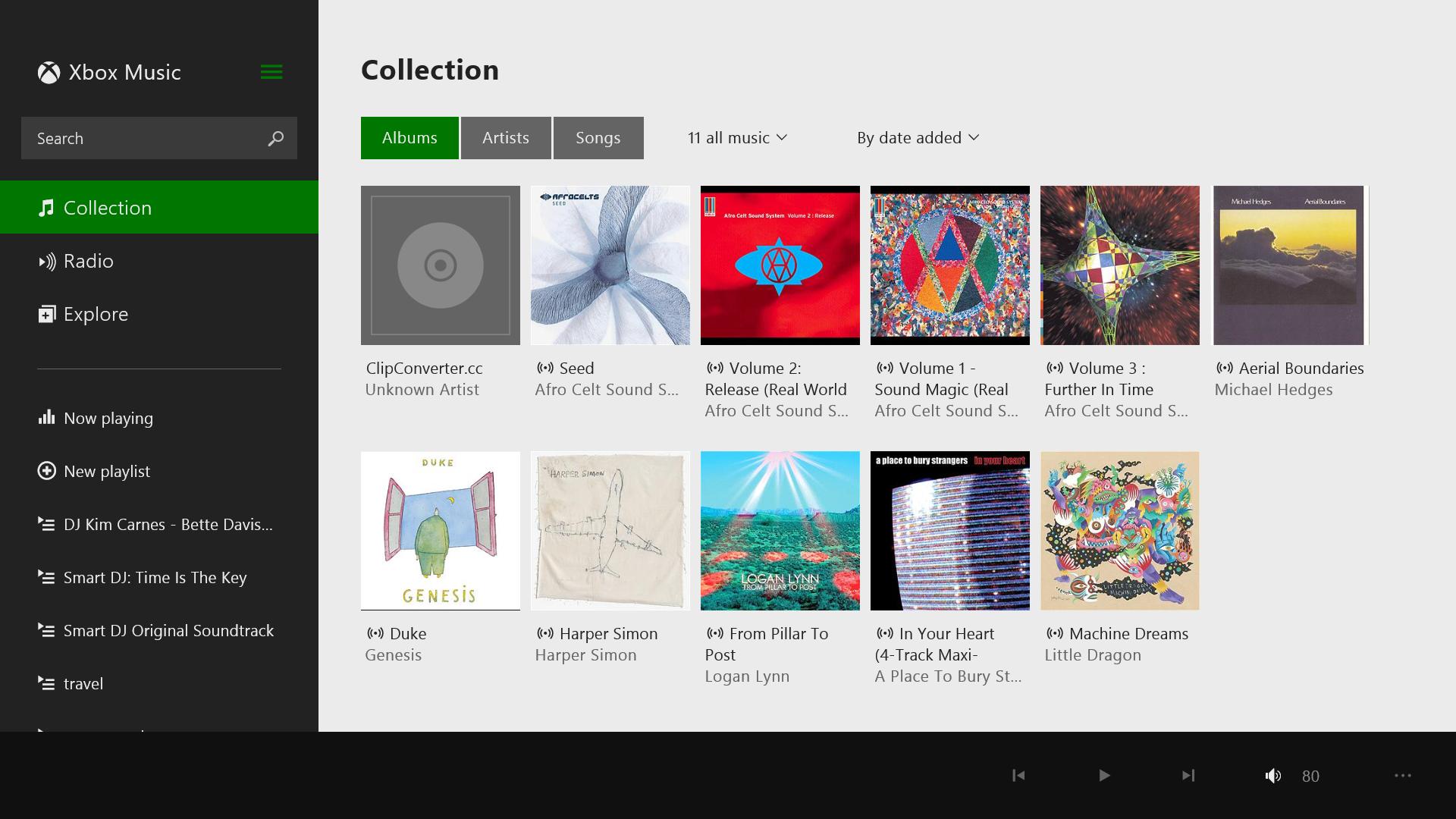Screen dimensions: 1456x819
Task: Click streaming icon next to Volume 2: Release
Action: tap(714, 368)
